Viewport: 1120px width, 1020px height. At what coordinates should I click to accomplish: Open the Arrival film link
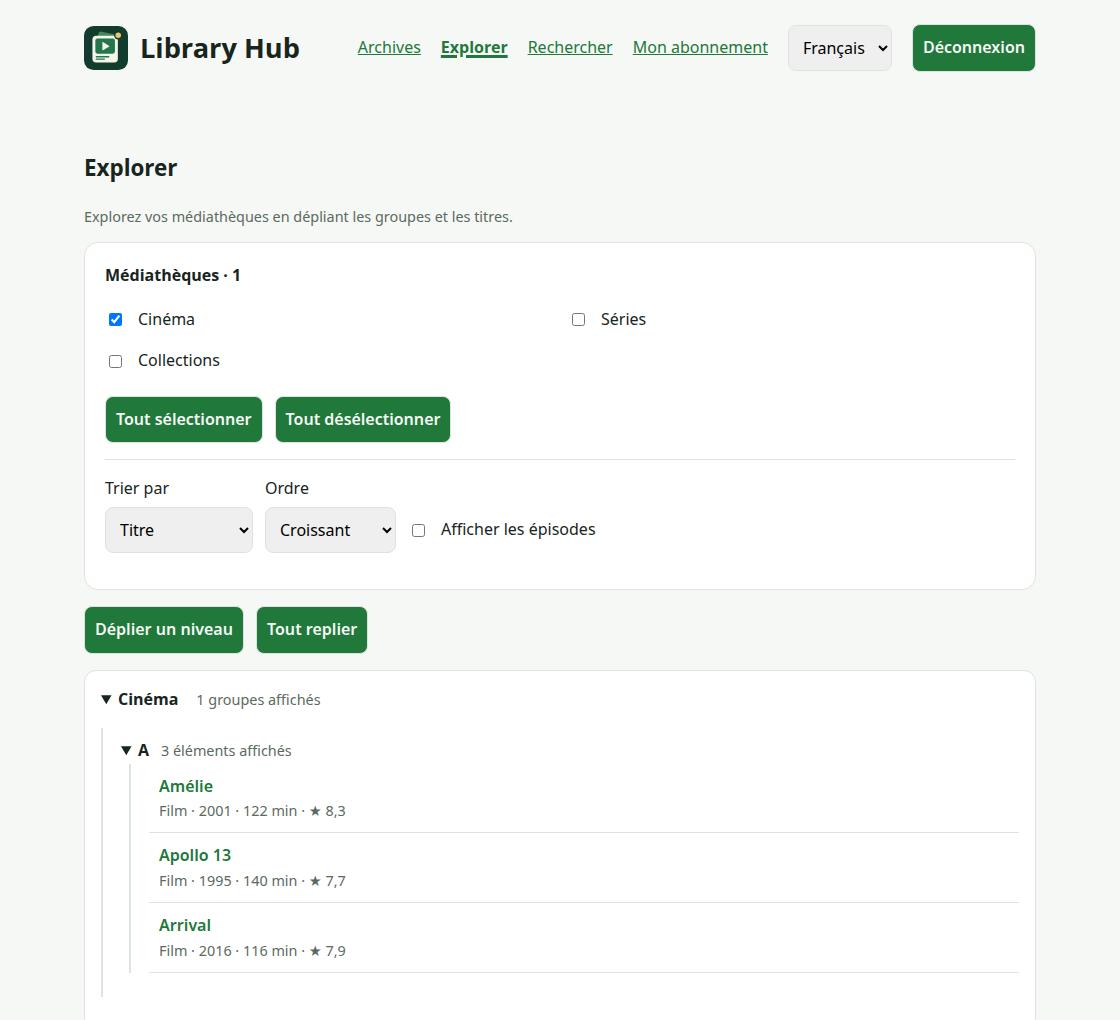185,926
